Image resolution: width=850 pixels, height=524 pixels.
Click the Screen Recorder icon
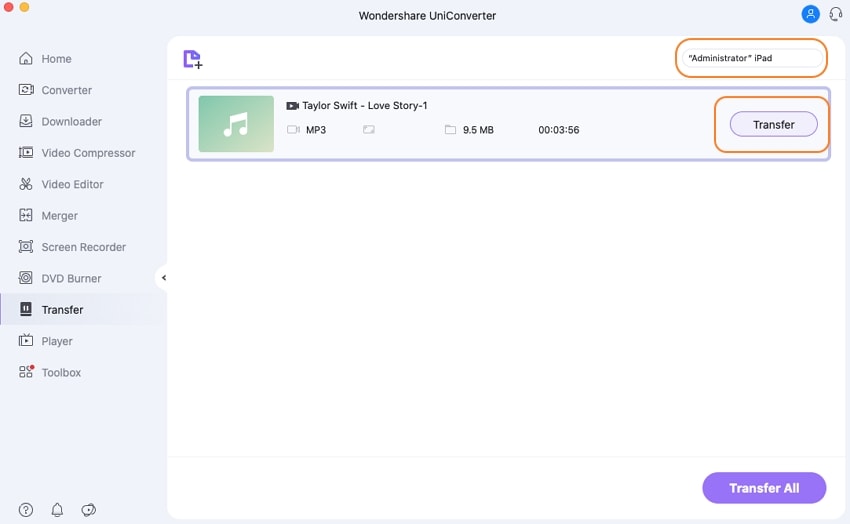point(25,247)
